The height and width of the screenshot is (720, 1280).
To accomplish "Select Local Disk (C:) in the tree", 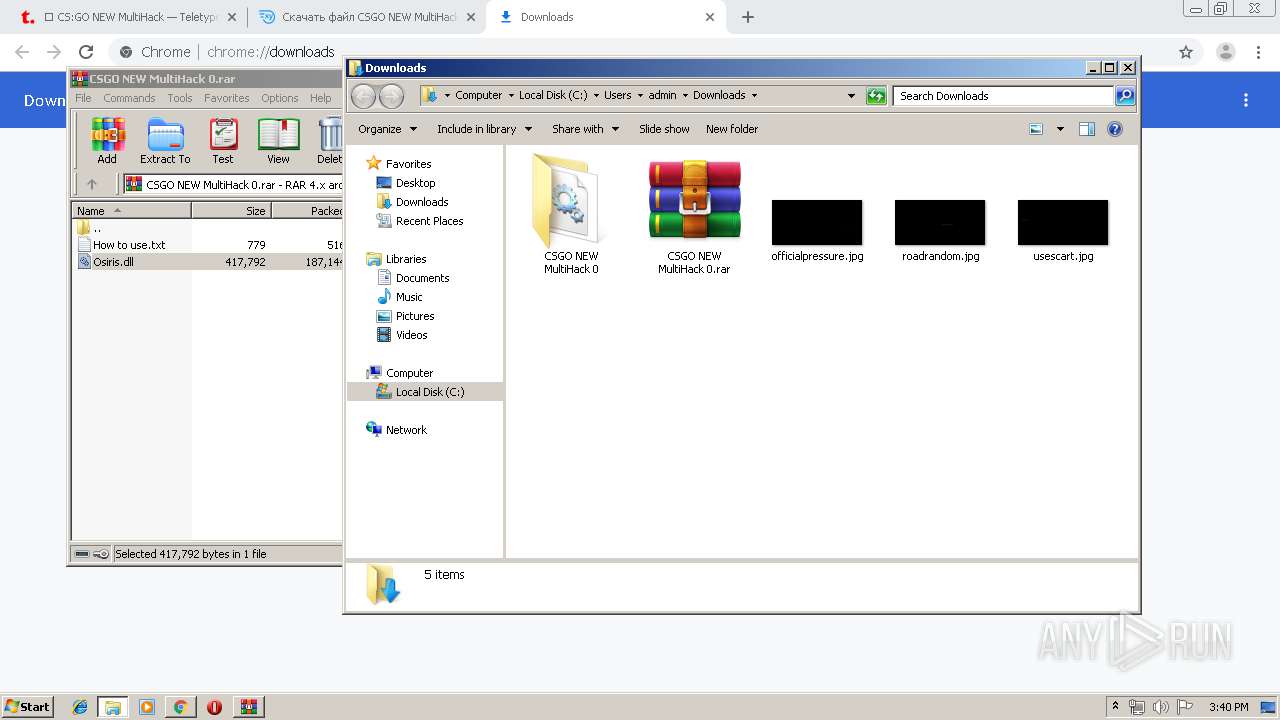I will click(x=430, y=392).
